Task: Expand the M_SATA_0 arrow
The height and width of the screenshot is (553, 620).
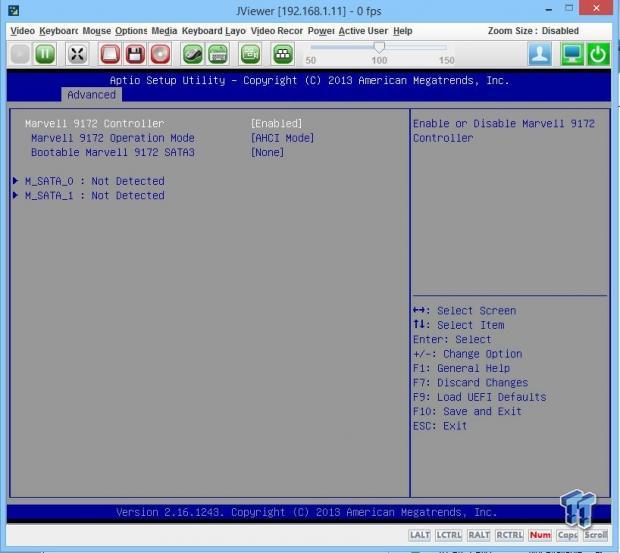Action: click(15, 181)
